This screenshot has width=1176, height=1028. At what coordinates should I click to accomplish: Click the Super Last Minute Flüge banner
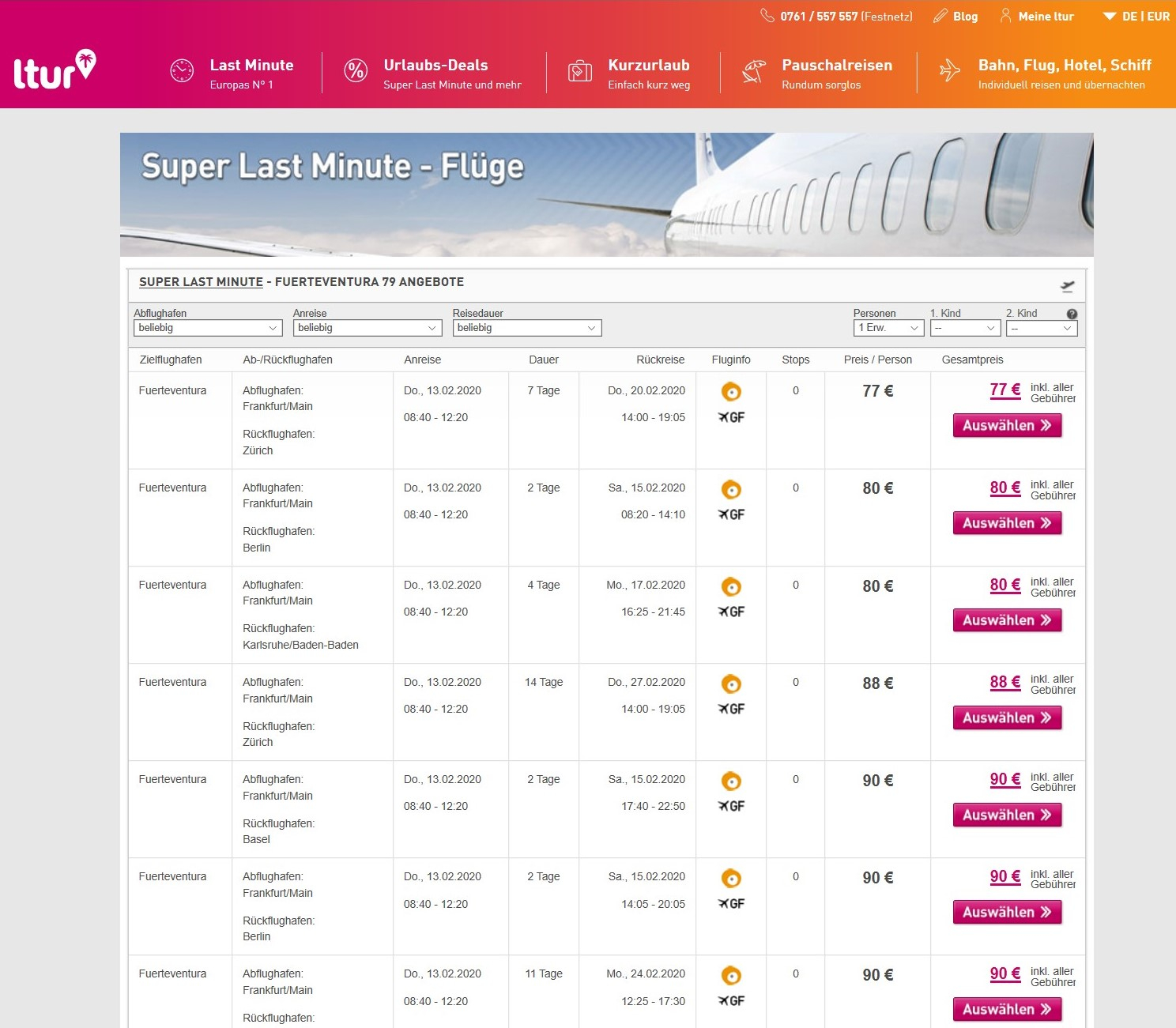(607, 194)
